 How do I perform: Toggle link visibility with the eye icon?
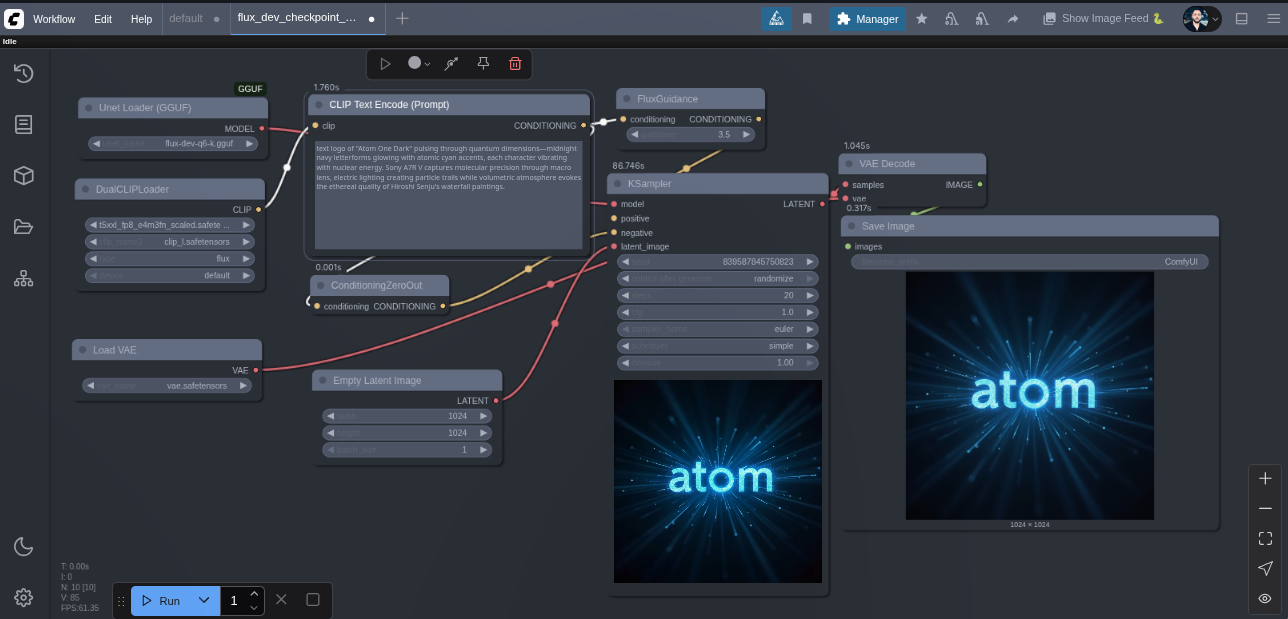pyautogui.click(x=1265, y=598)
